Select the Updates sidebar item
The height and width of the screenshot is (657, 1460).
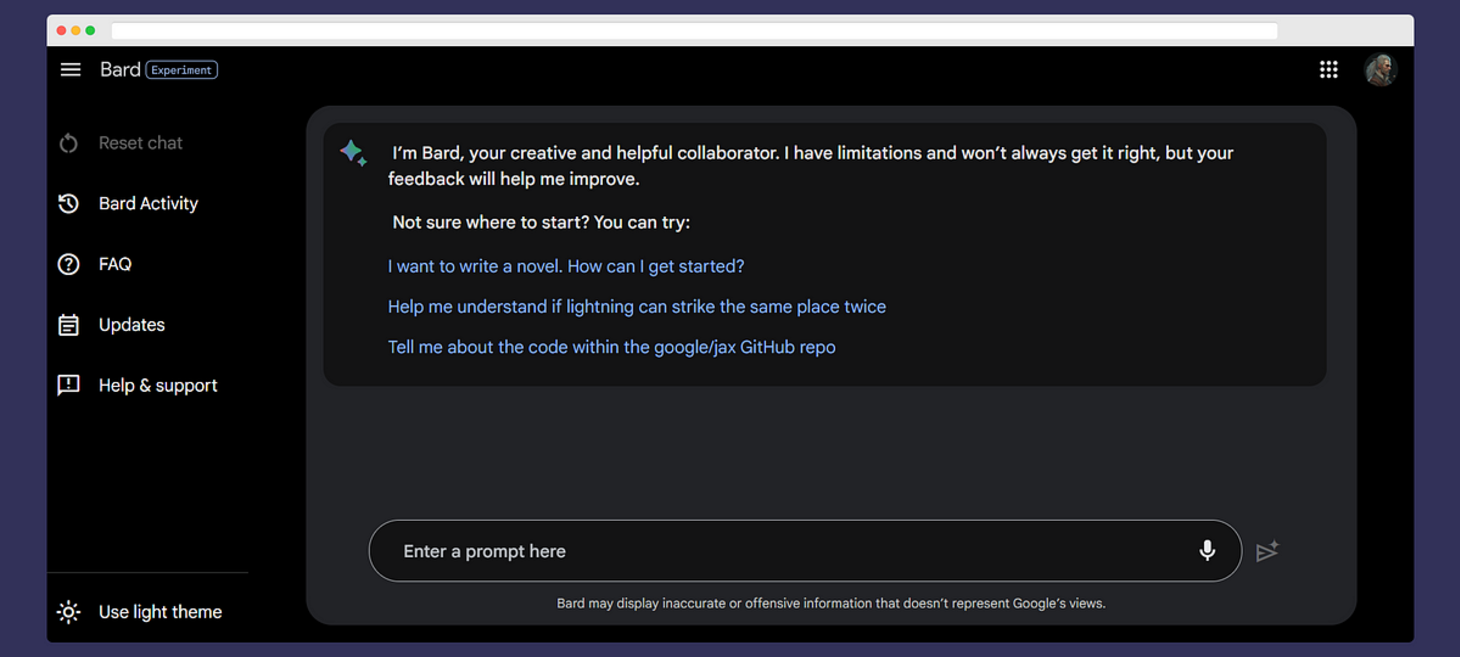pos(131,325)
